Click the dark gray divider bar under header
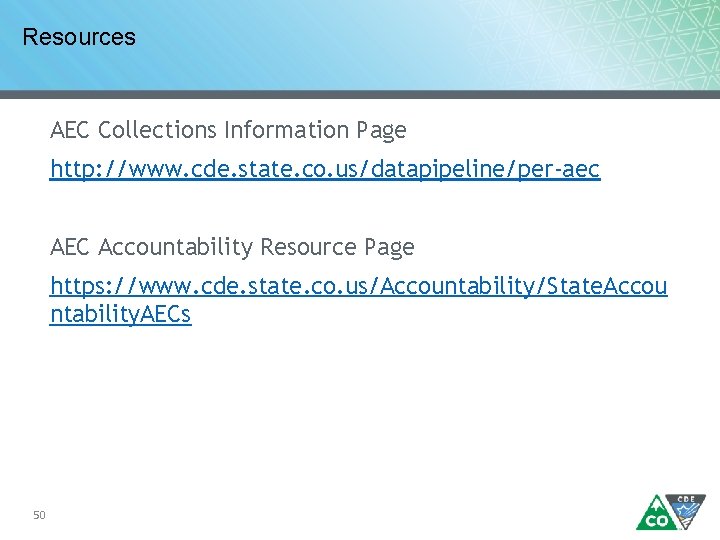 point(360,95)
